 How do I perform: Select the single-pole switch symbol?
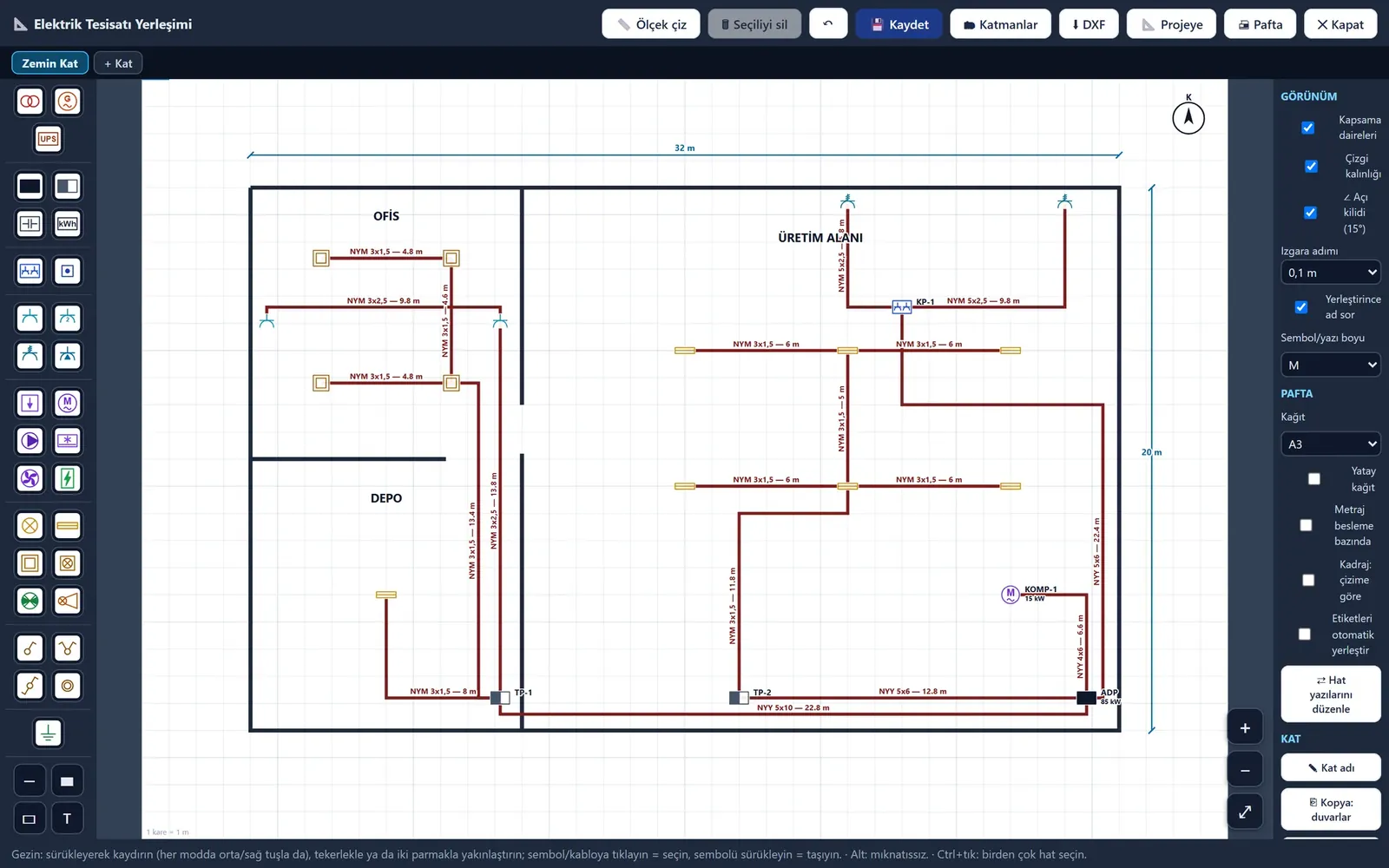click(x=30, y=648)
